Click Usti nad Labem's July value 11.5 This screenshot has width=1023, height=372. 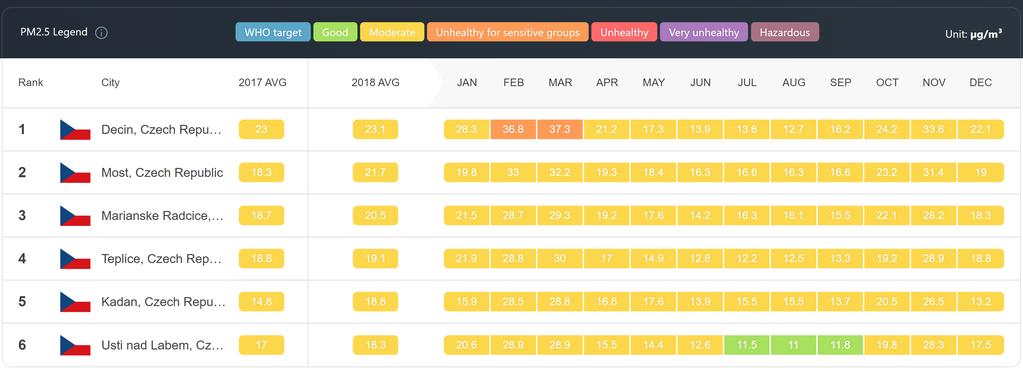[747, 345]
